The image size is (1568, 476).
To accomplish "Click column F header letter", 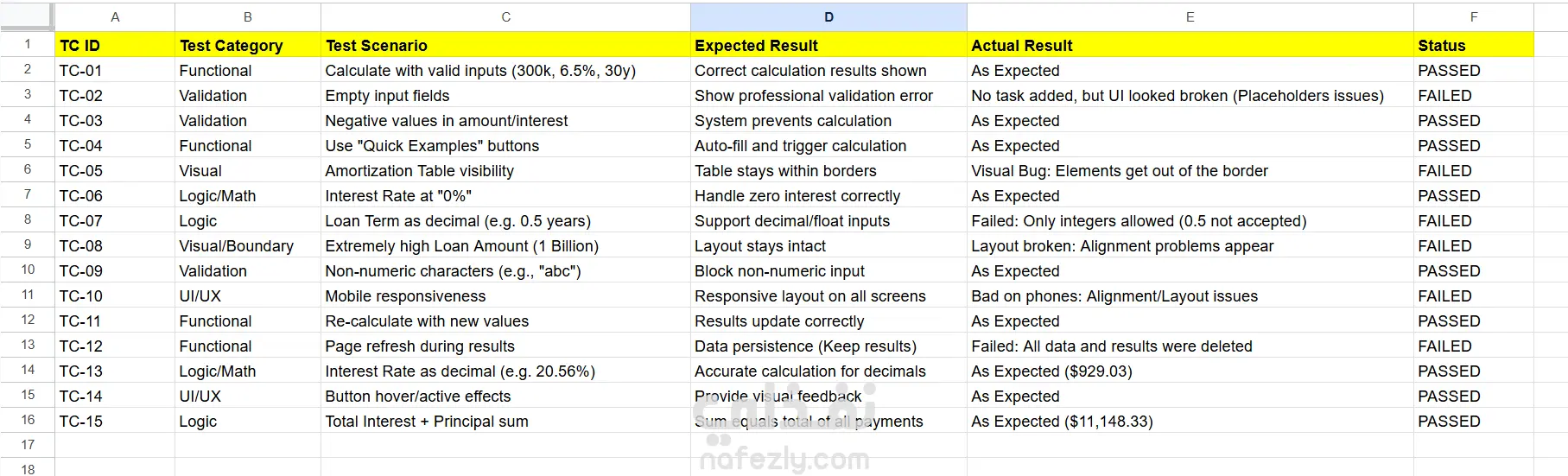I will point(1473,17).
